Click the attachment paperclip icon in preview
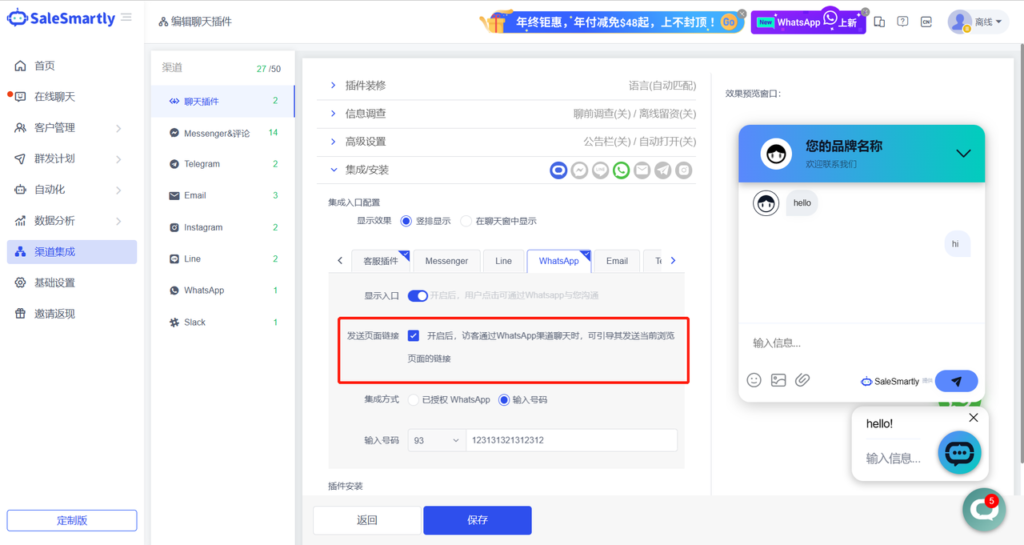The height and width of the screenshot is (545, 1024). (x=802, y=380)
